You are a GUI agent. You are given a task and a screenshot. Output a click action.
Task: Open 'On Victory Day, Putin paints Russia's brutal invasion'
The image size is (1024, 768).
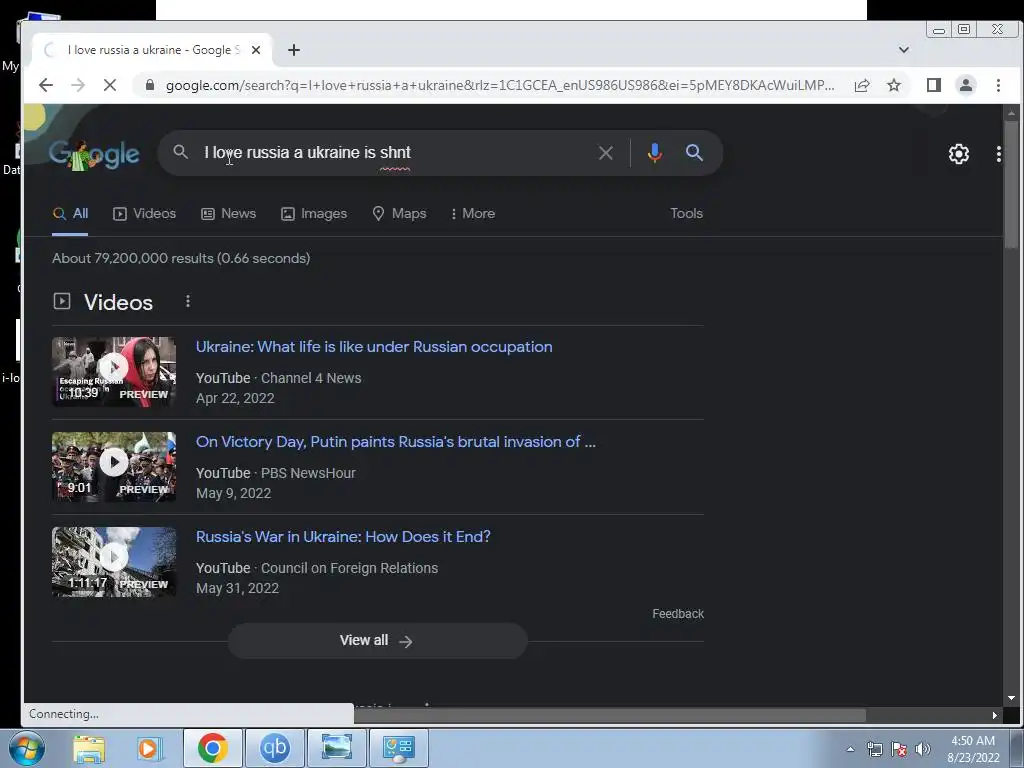(396, 441)
